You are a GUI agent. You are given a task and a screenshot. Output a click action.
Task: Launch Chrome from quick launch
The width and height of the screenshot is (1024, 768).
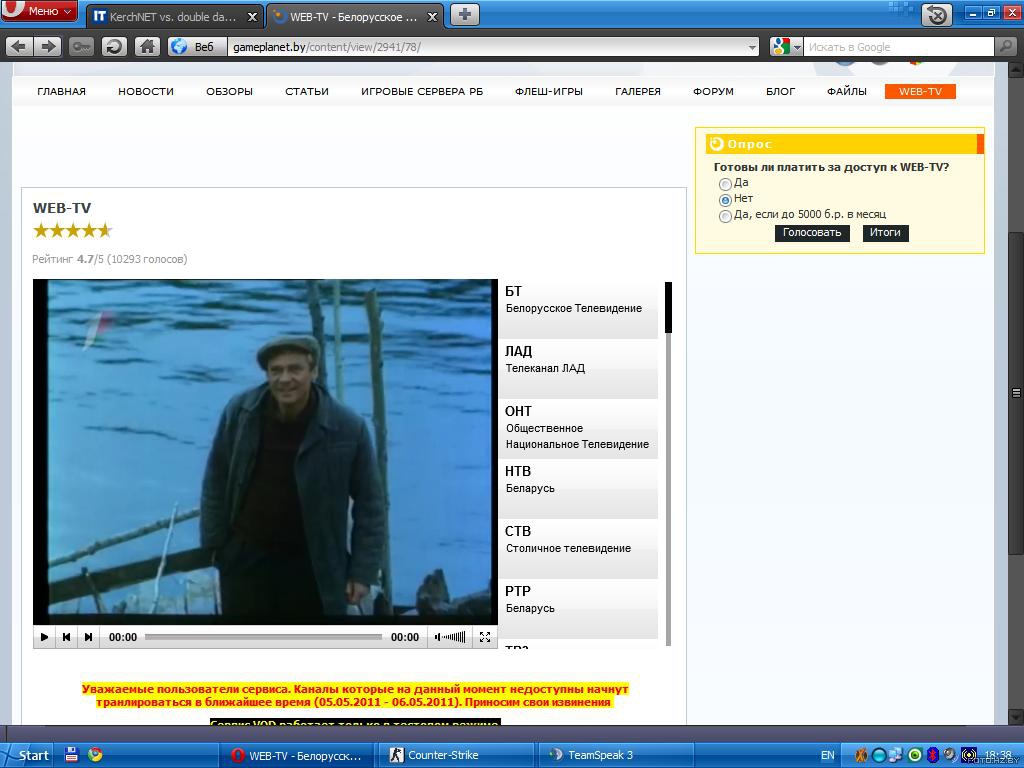(x=95, y=754)
